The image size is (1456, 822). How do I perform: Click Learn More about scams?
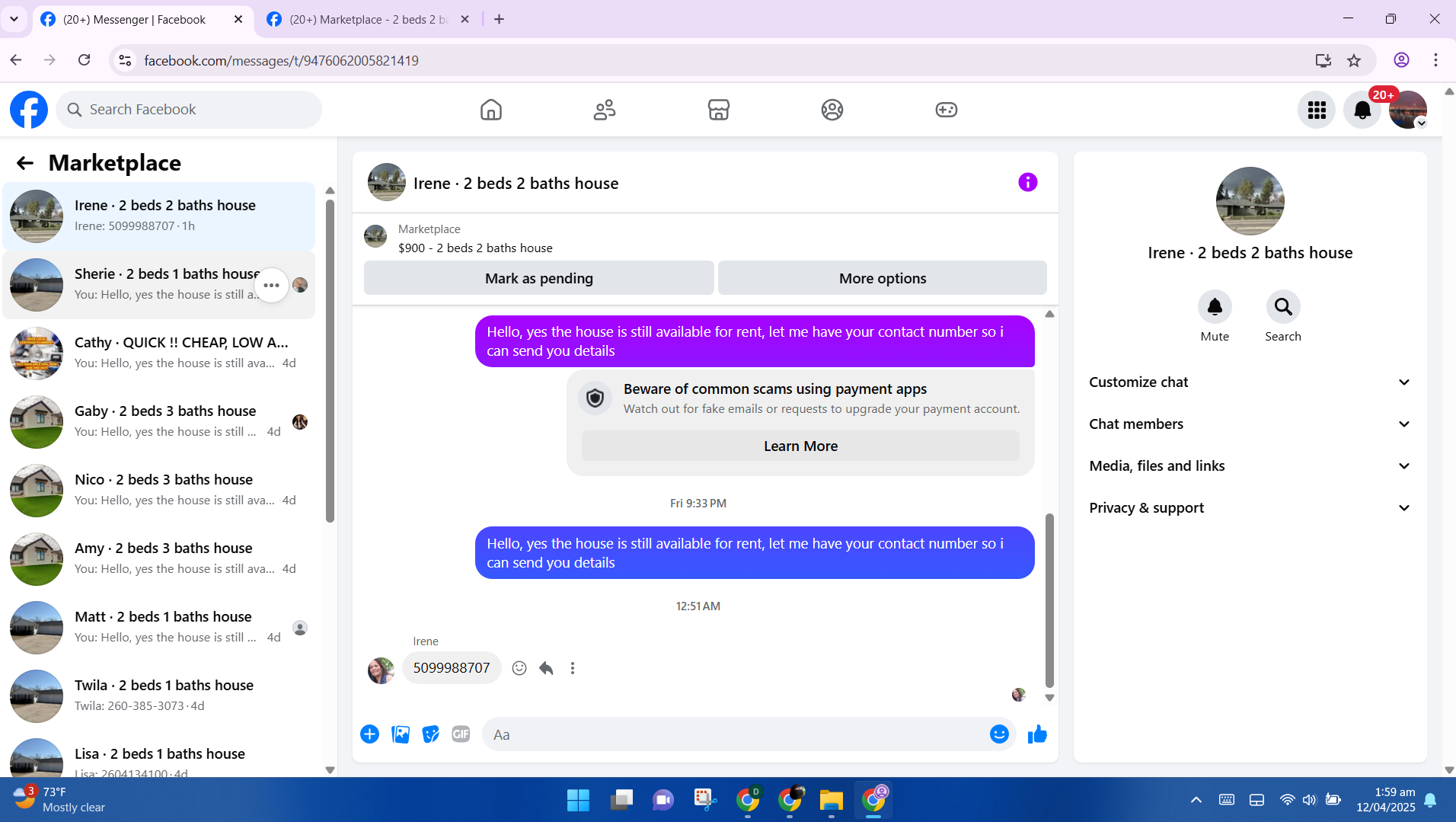pos(800,446)
